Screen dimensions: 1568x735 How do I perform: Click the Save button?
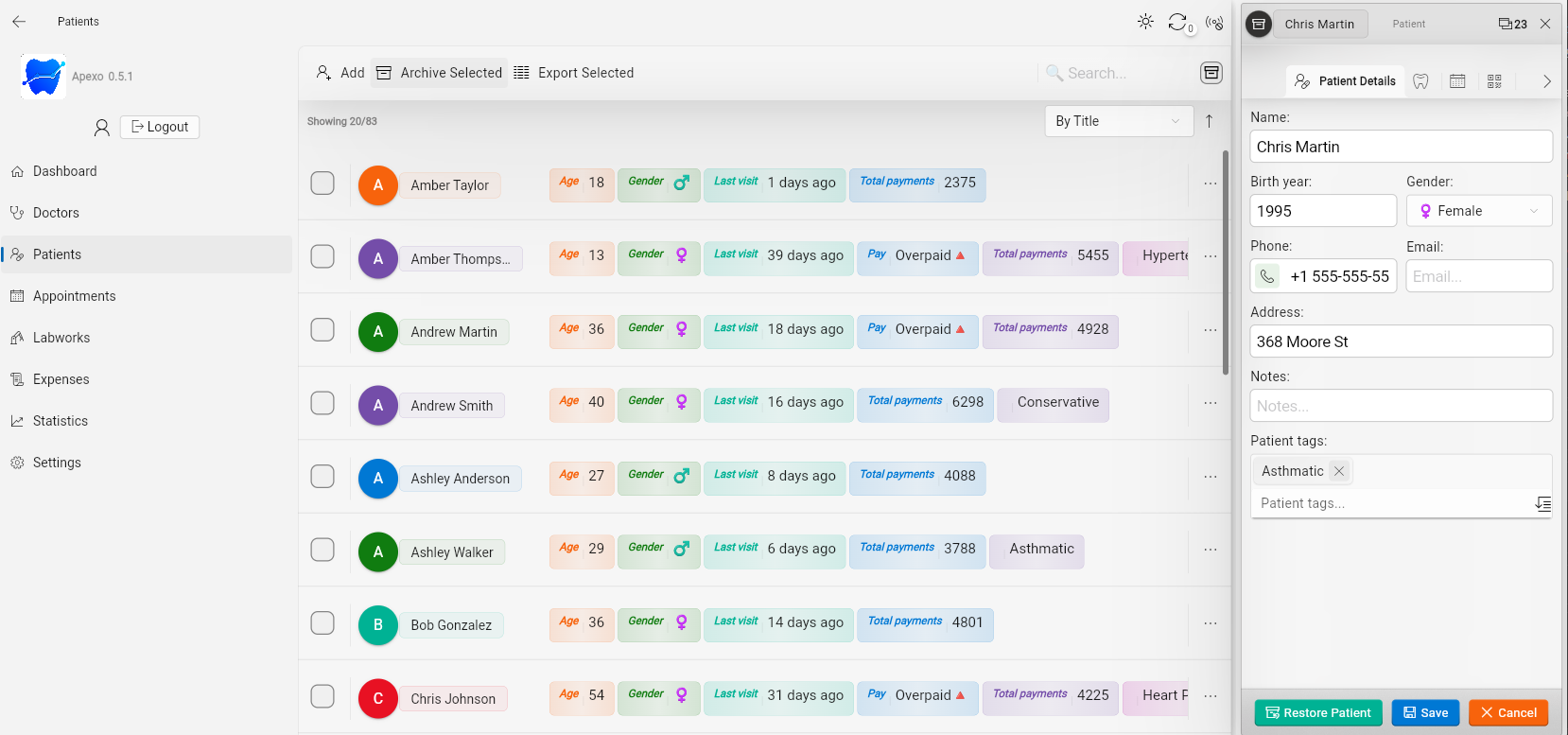1426,713
